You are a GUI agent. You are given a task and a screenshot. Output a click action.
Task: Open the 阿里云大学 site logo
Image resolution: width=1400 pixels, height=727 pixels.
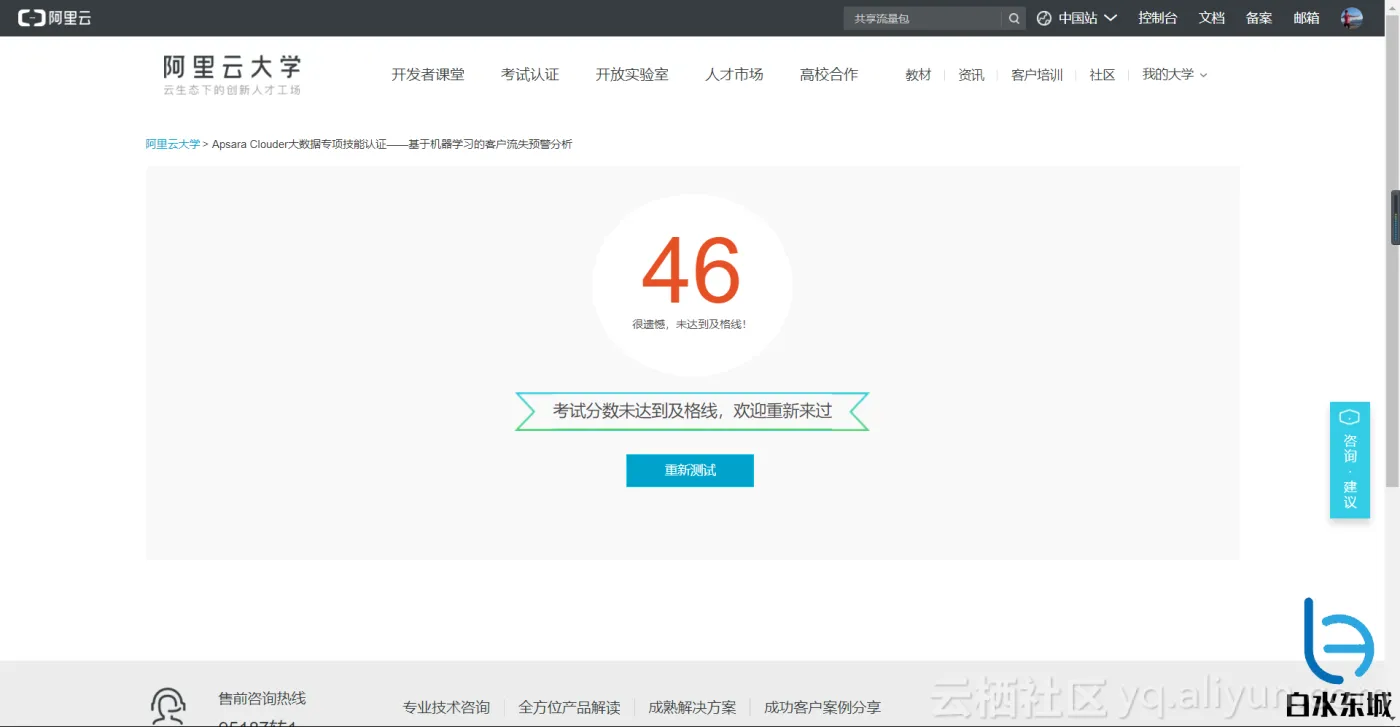[x=232, y=75]
